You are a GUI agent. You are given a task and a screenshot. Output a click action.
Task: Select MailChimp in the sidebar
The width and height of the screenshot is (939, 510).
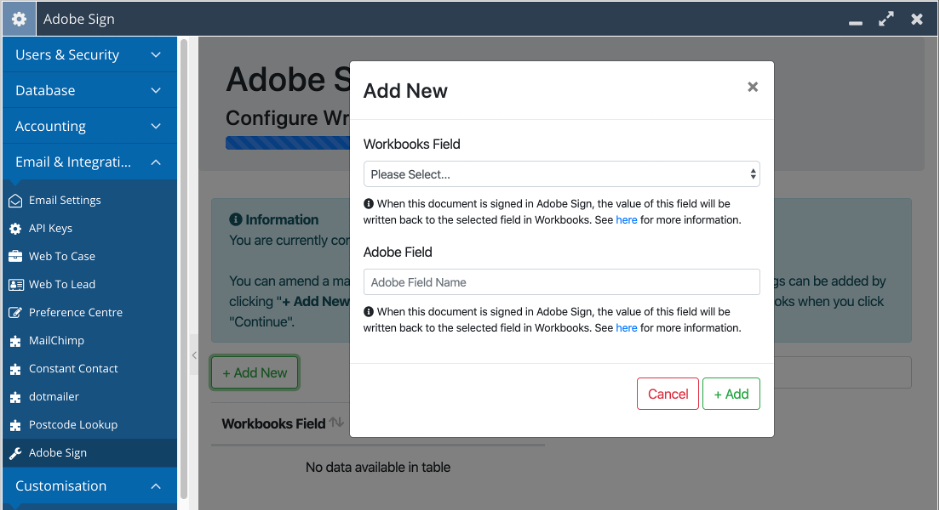coord(90,341)
